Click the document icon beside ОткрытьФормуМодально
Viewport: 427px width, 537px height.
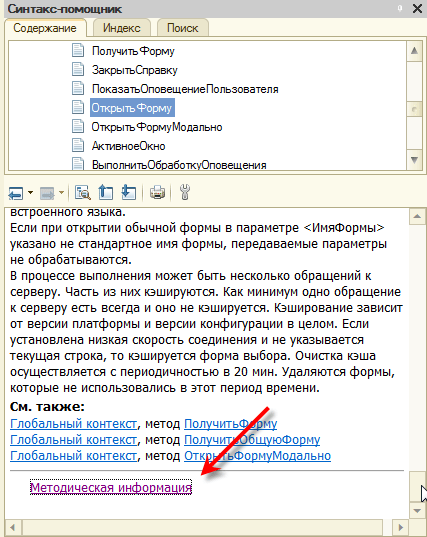[x=78, y=126]
